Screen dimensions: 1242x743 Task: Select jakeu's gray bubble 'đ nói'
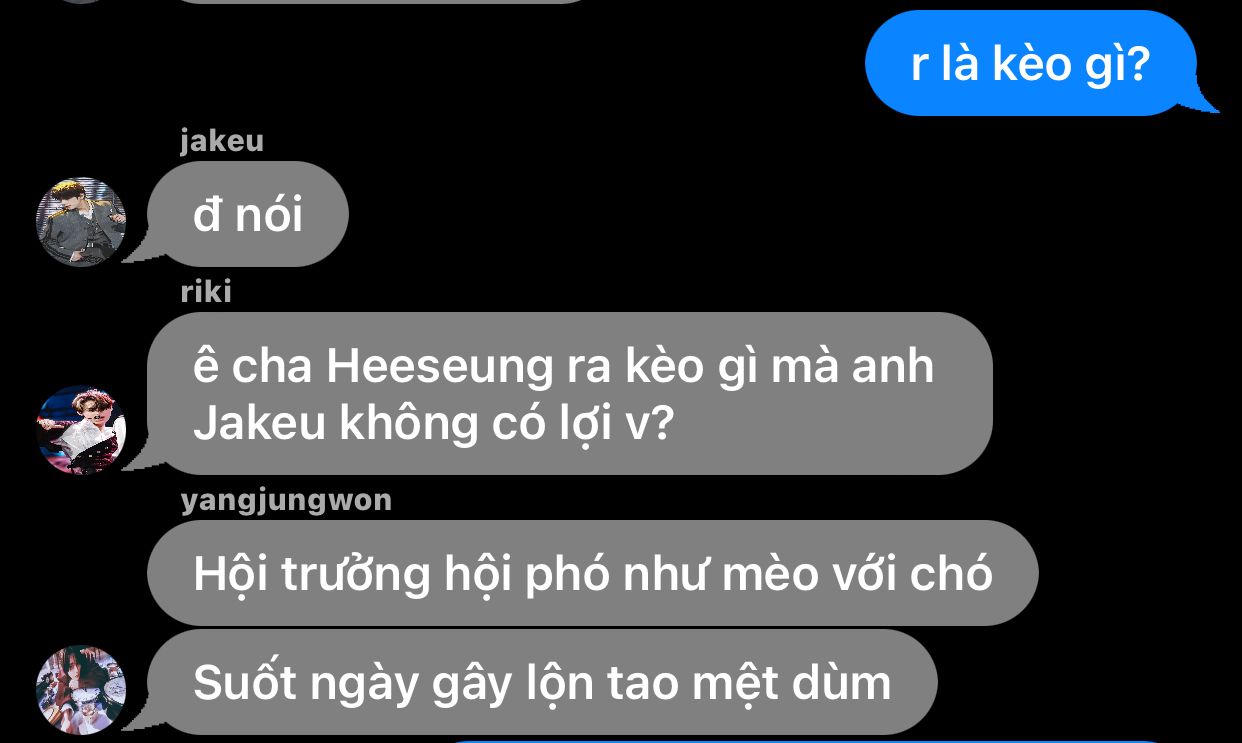click(x=248, y=214)
